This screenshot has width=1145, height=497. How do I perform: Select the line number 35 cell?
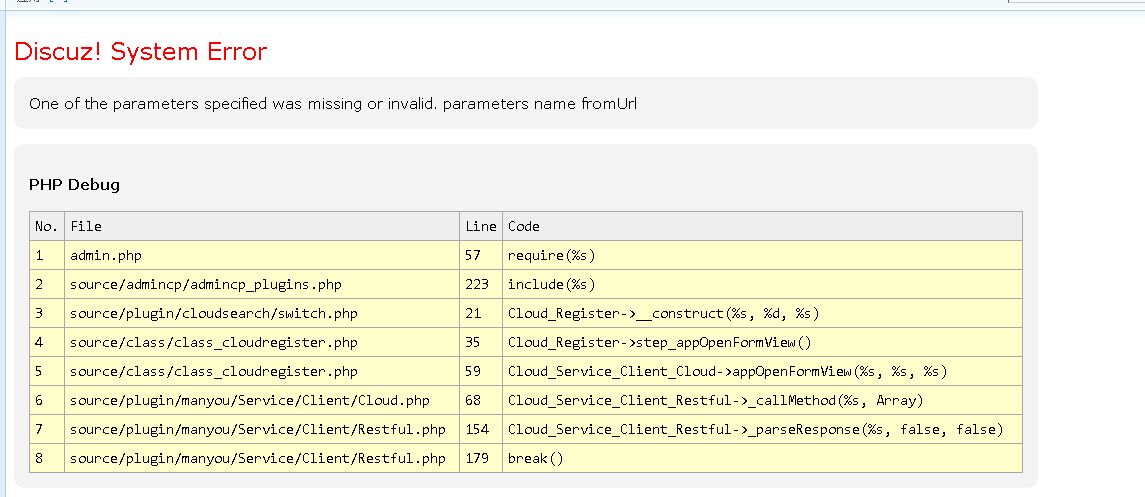481,342
